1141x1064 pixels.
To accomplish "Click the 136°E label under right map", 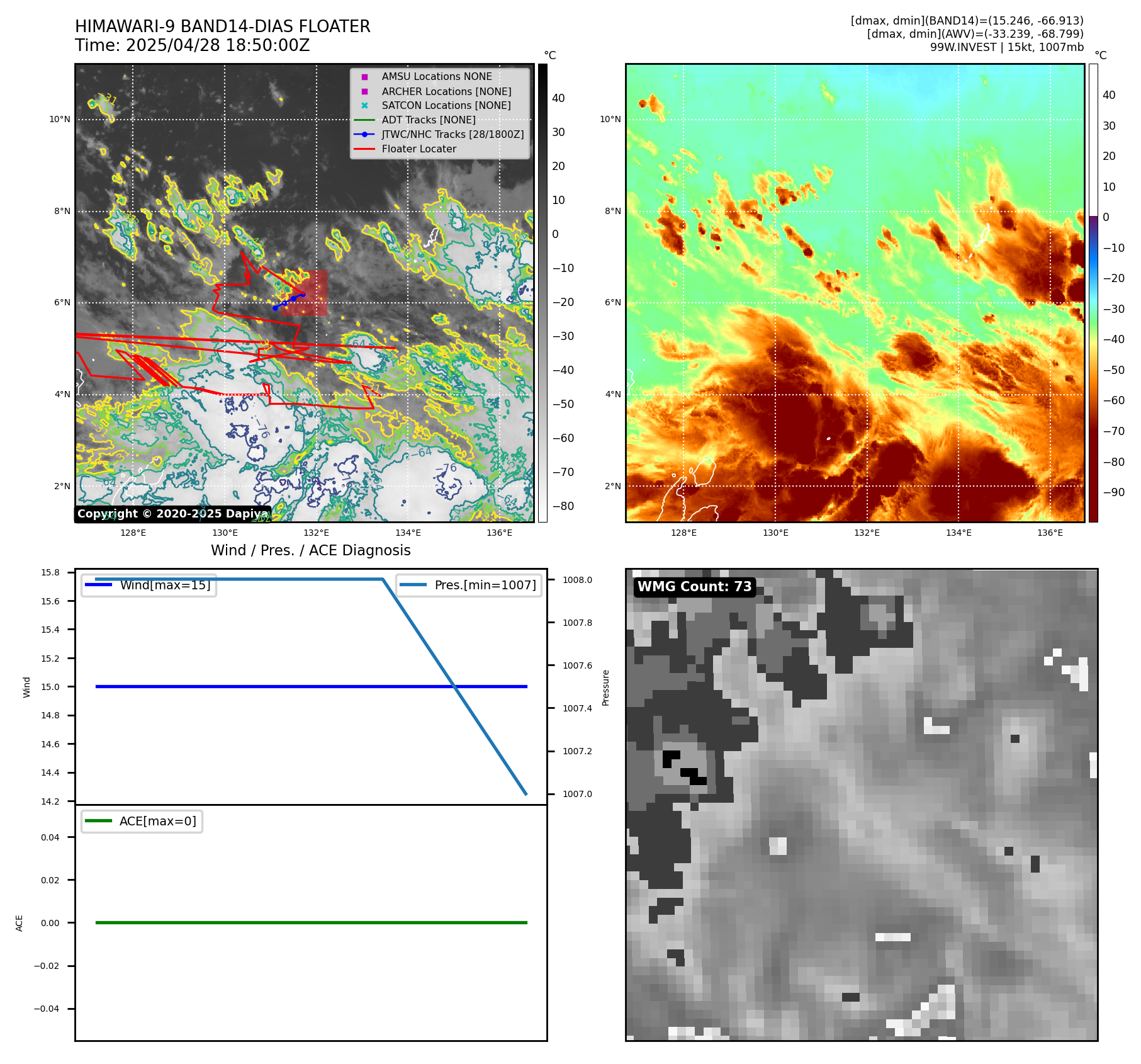I will 1050,533.
